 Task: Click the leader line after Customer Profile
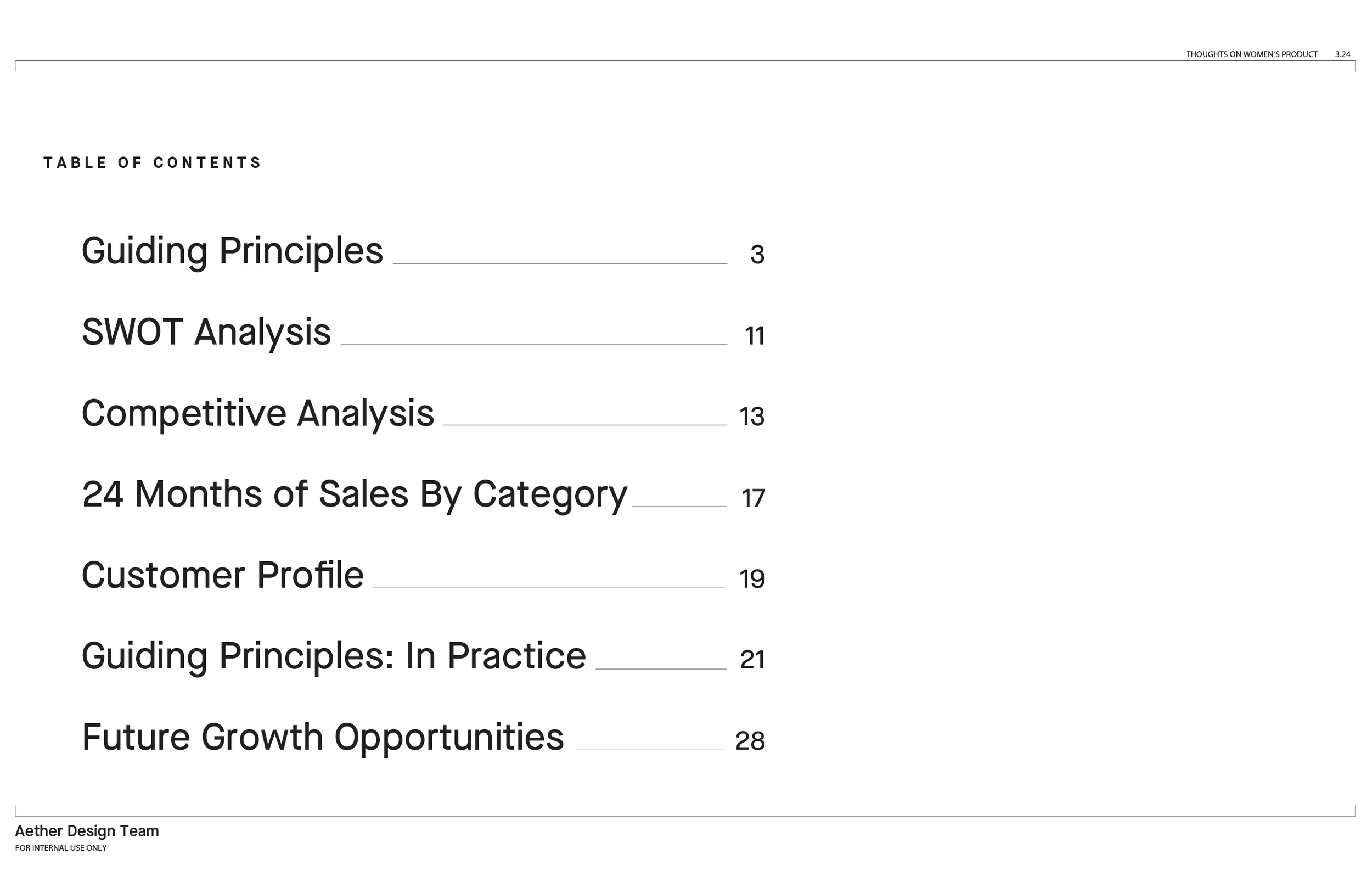point(548,588)
